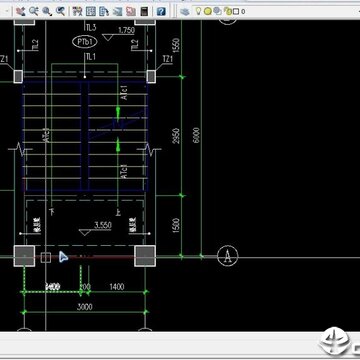Open Help with the question mark icon
Viewport: 360px width, 360px height.
tap(161, 11)
